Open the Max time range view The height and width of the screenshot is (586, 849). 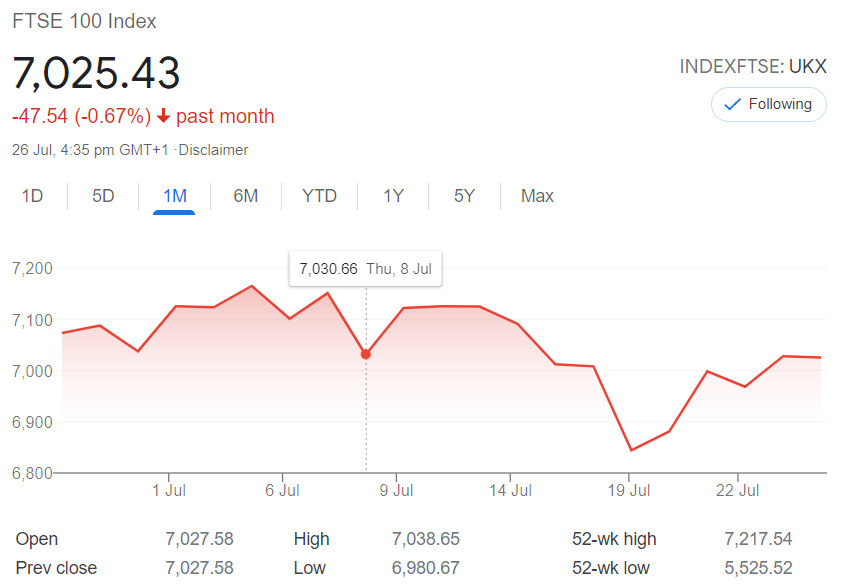coord(537,196)
